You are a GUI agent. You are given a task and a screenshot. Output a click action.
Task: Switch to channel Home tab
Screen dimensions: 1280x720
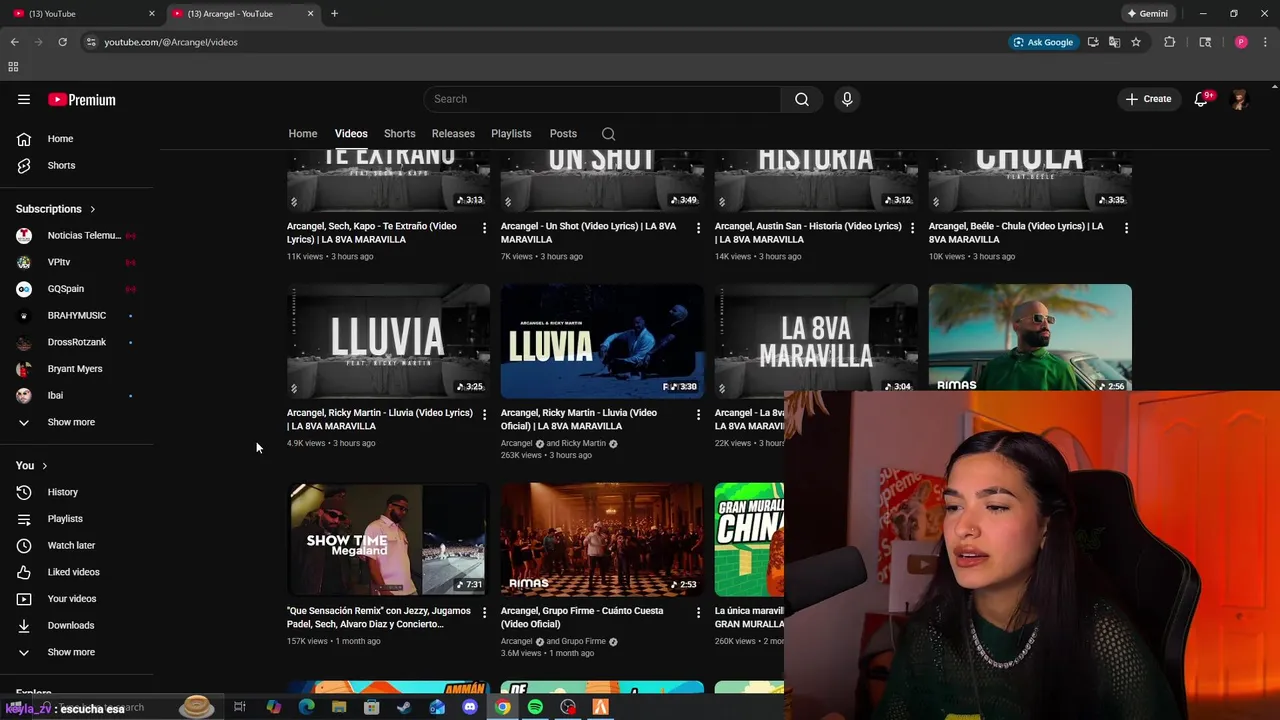tap(303, 134)
